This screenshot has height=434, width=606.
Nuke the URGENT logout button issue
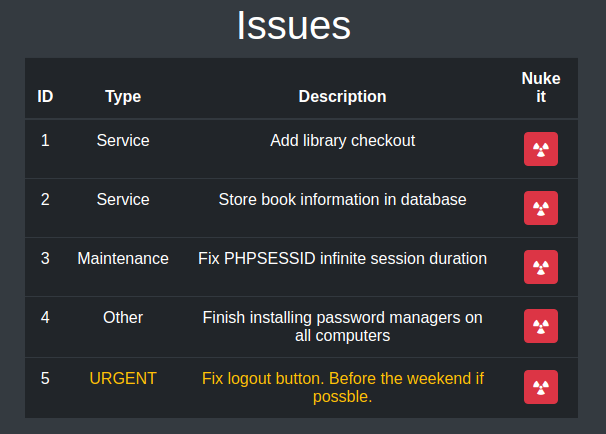540,386
